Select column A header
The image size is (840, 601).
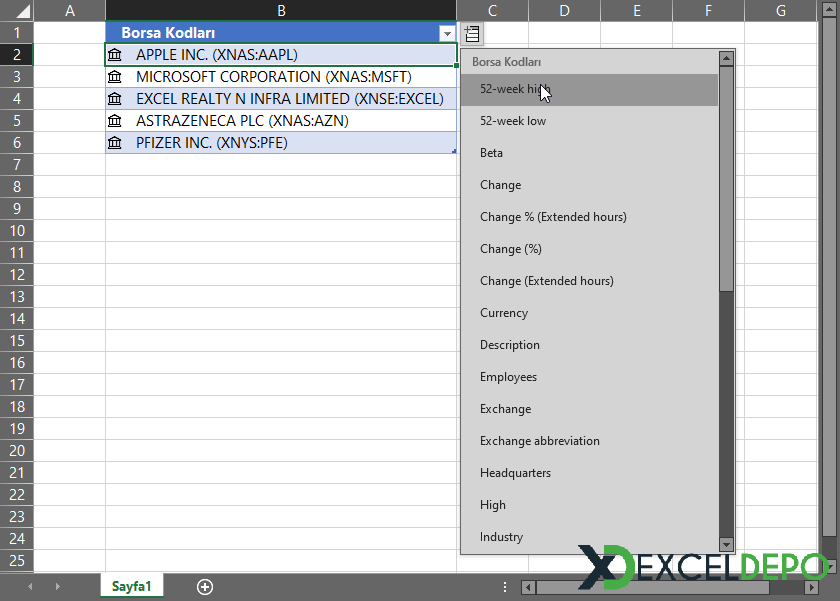pos(70,10)
